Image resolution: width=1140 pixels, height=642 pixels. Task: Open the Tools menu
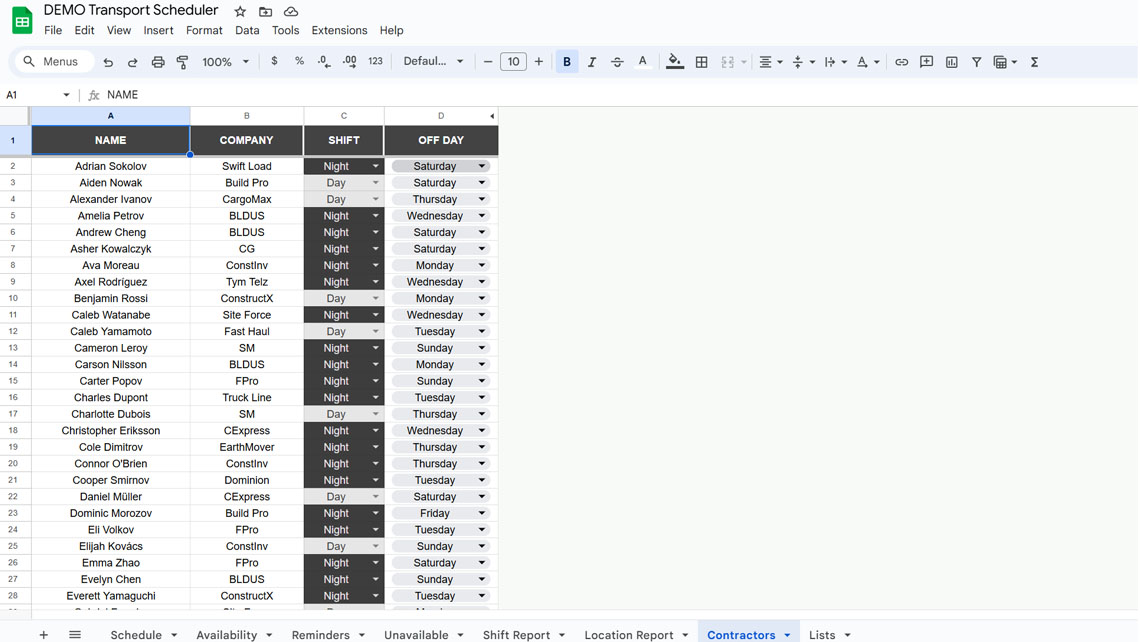[285, 31]
